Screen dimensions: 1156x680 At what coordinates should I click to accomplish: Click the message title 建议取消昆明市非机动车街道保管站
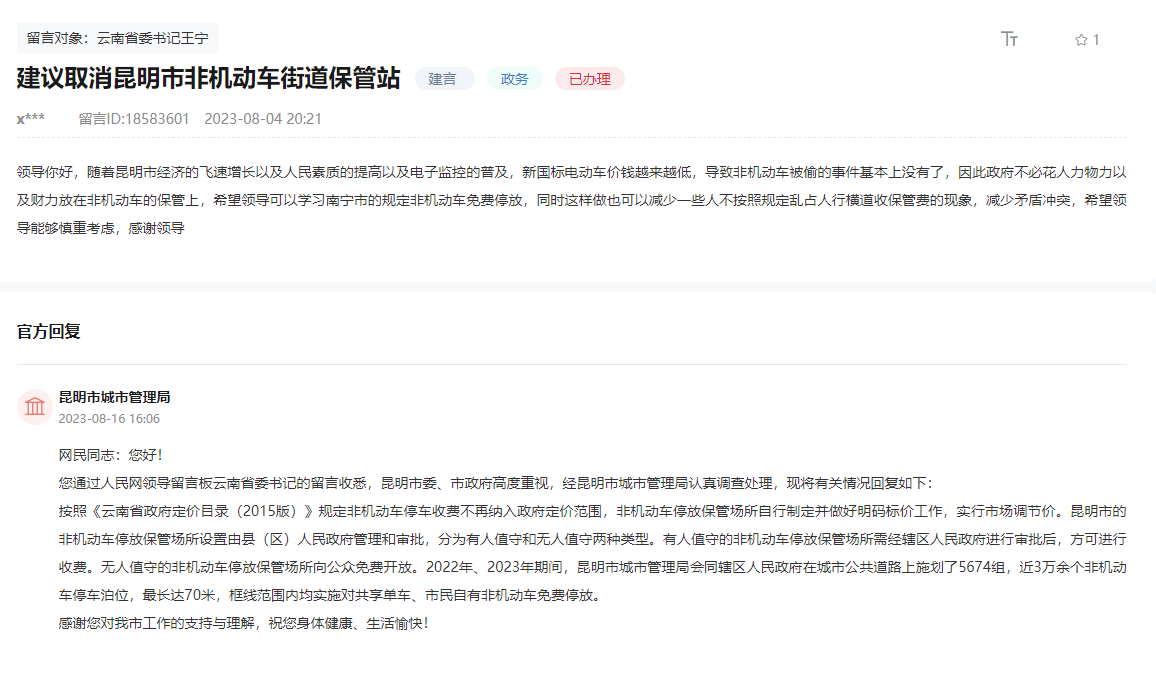pyautogui.click(x=208, y=79)
